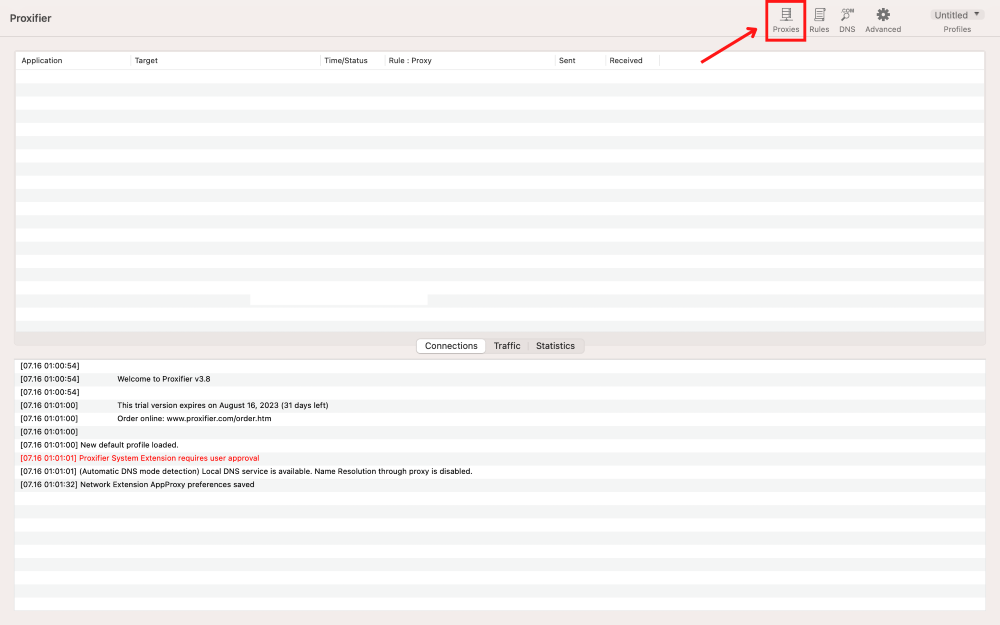The image size is (1000, 625).
Task: Select the 'Order online: www.proxifier.com/order.htm' log line
Action: point(499,418)
